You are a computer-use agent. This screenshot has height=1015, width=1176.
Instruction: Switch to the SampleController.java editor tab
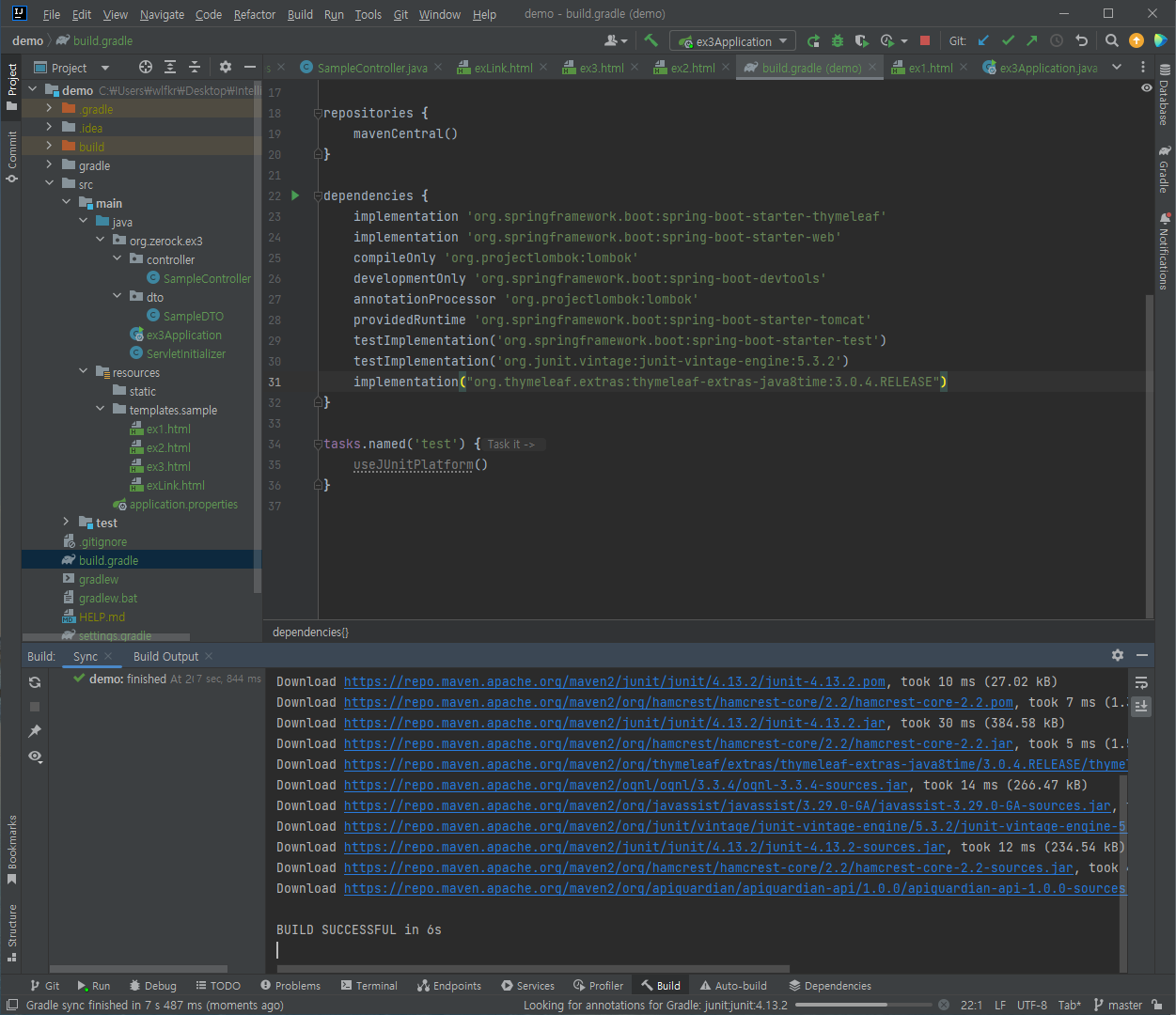click(371, 68)
